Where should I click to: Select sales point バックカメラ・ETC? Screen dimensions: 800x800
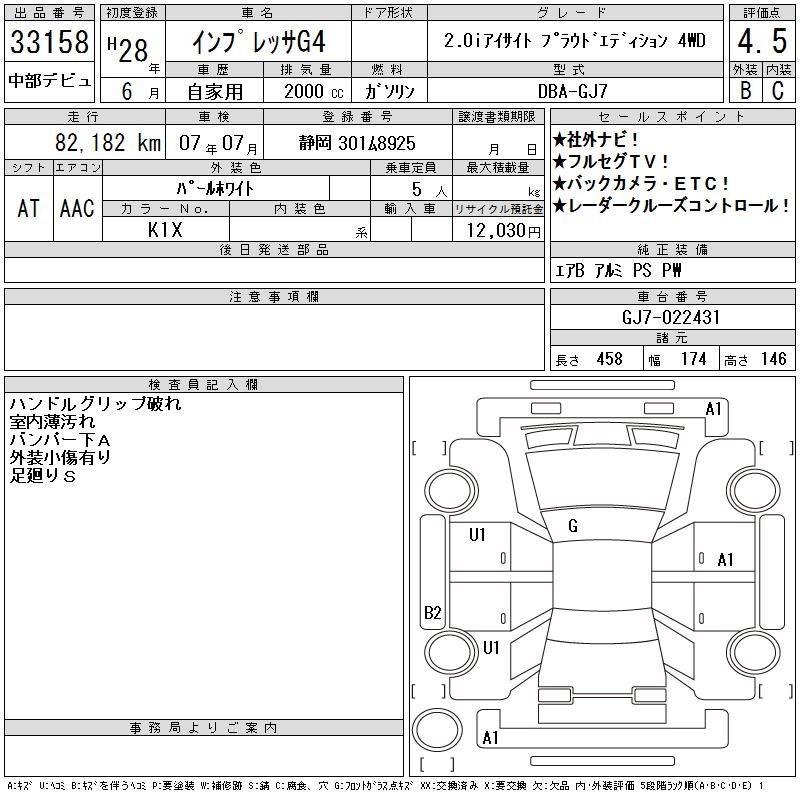coord(641,183)
